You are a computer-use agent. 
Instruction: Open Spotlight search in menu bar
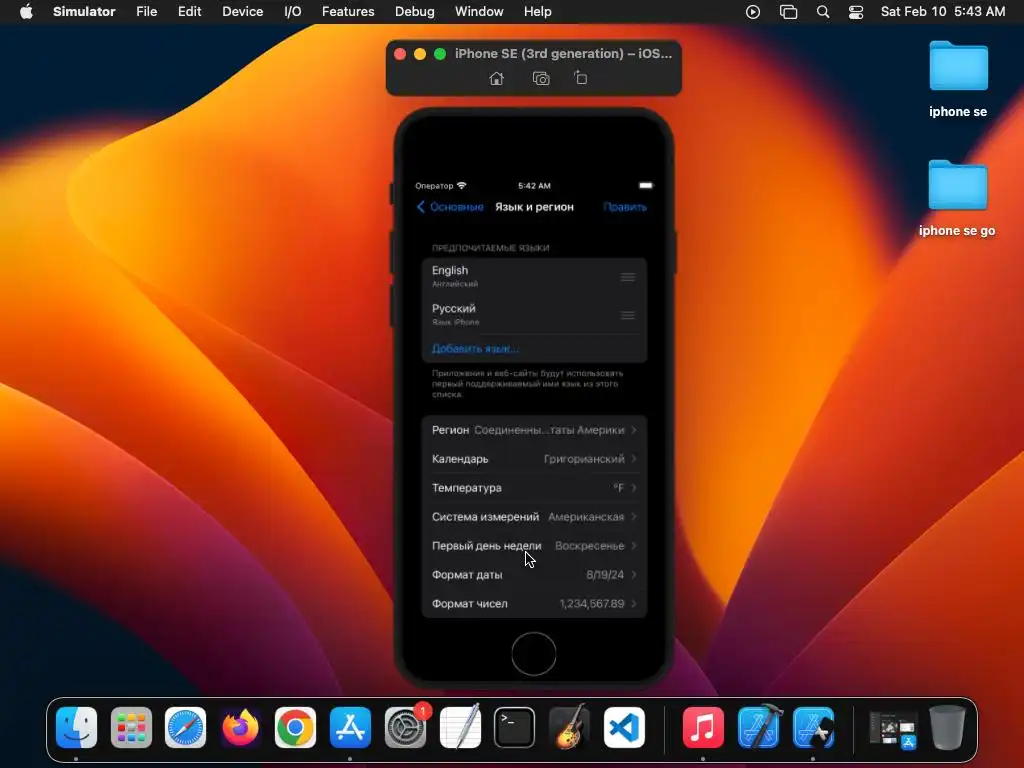pos(823,12)
